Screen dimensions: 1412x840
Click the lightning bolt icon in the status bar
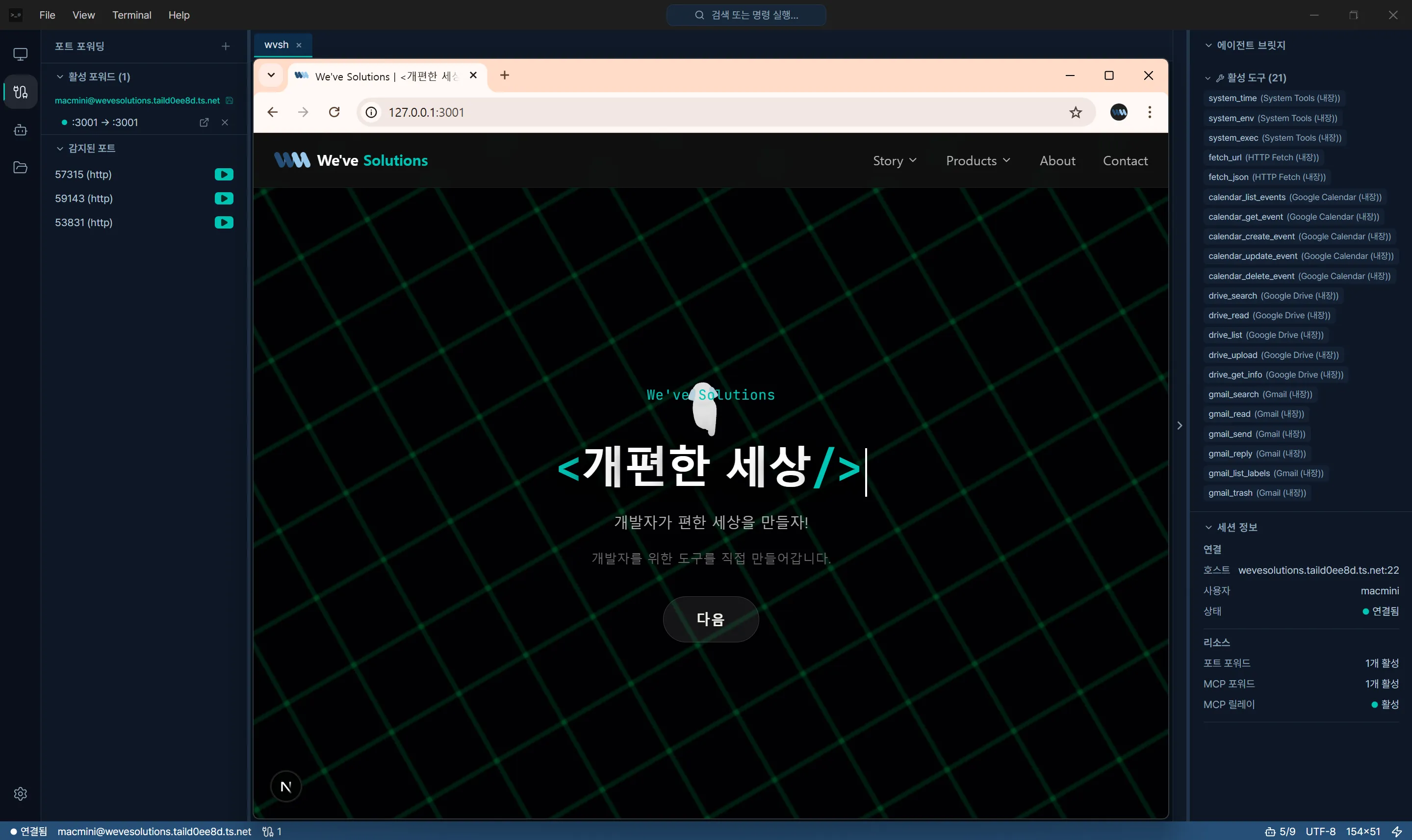coord(1397,831)
